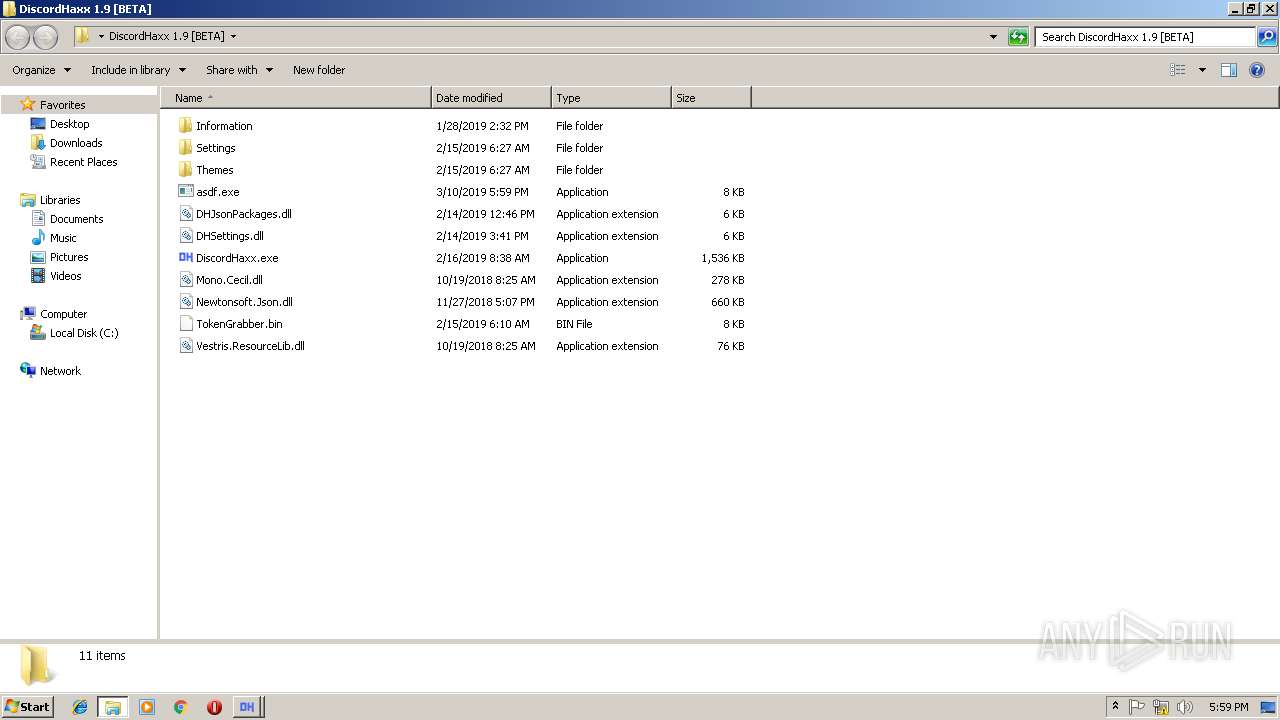This screenshot has height=720, width=1280.
Task: Open Opera from taskbar
Action: pyautogui.click(x=214, y=707)
